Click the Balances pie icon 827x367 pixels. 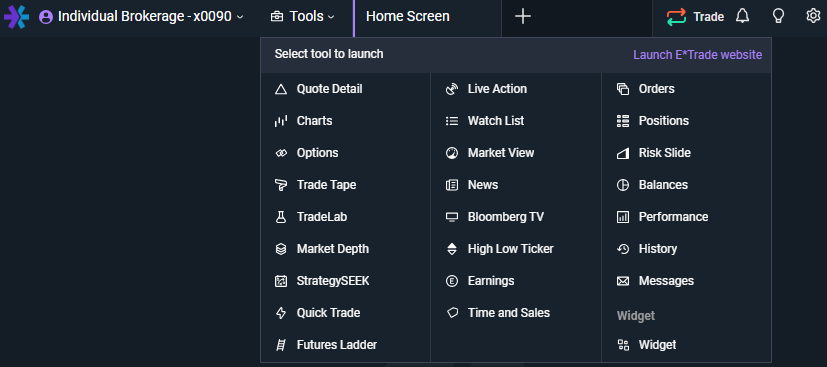pos(623,185)
